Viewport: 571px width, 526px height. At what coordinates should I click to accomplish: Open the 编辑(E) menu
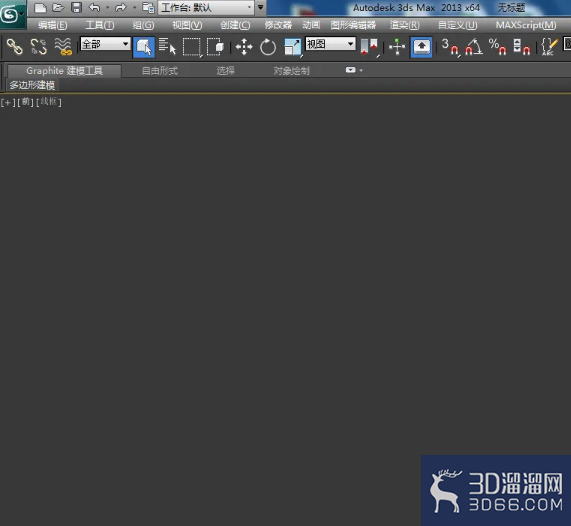(53, 25)
